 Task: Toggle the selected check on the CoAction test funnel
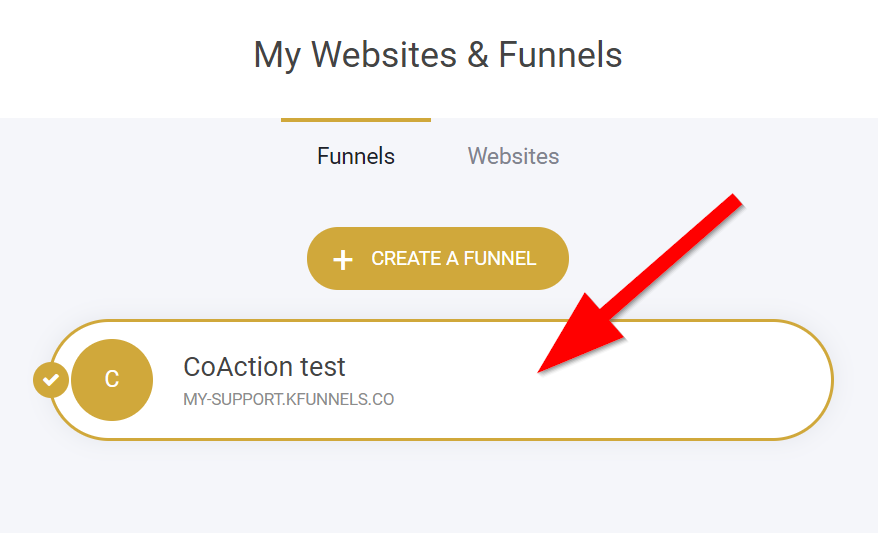pos(50,380)
